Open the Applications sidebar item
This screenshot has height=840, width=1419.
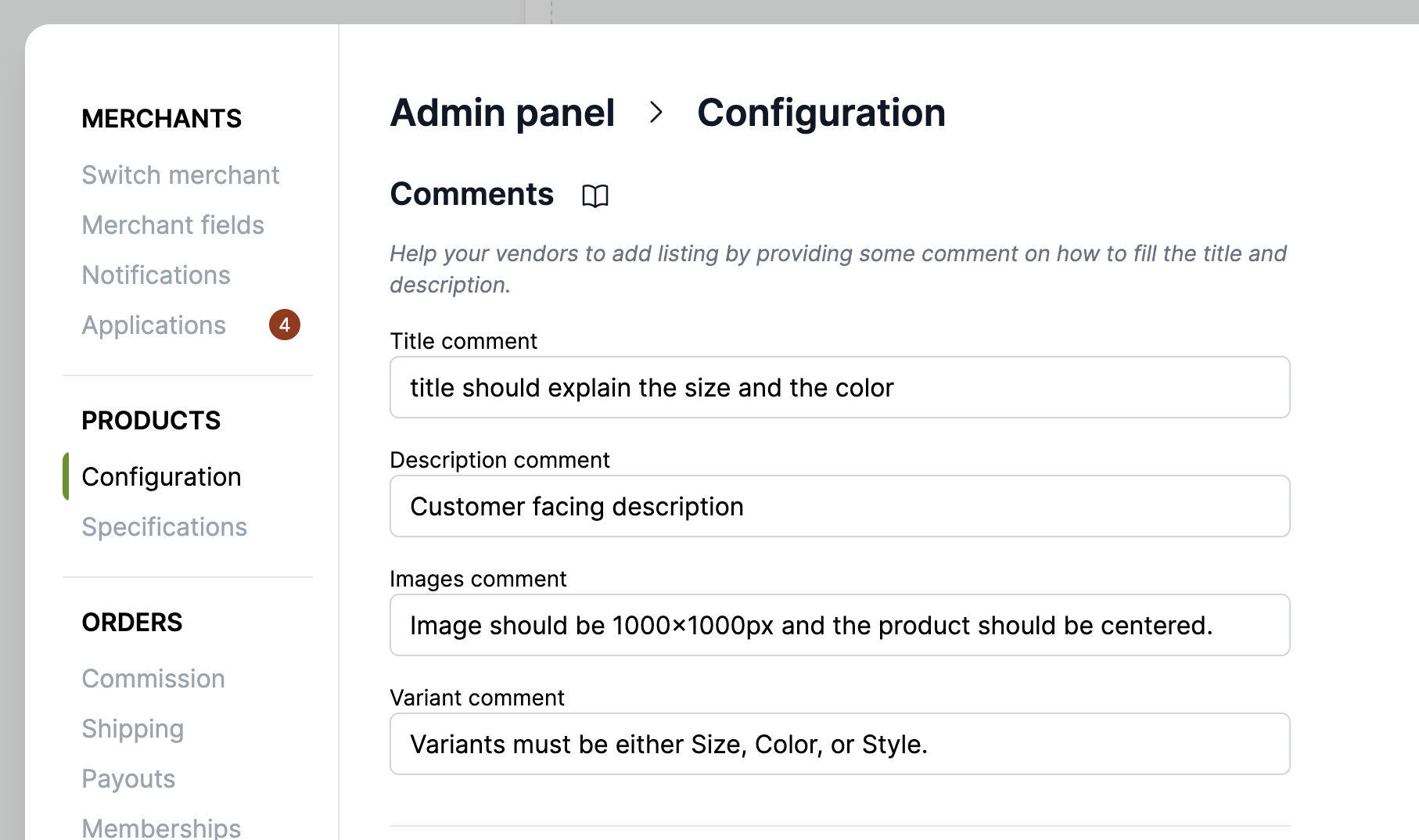pos(153,325)
